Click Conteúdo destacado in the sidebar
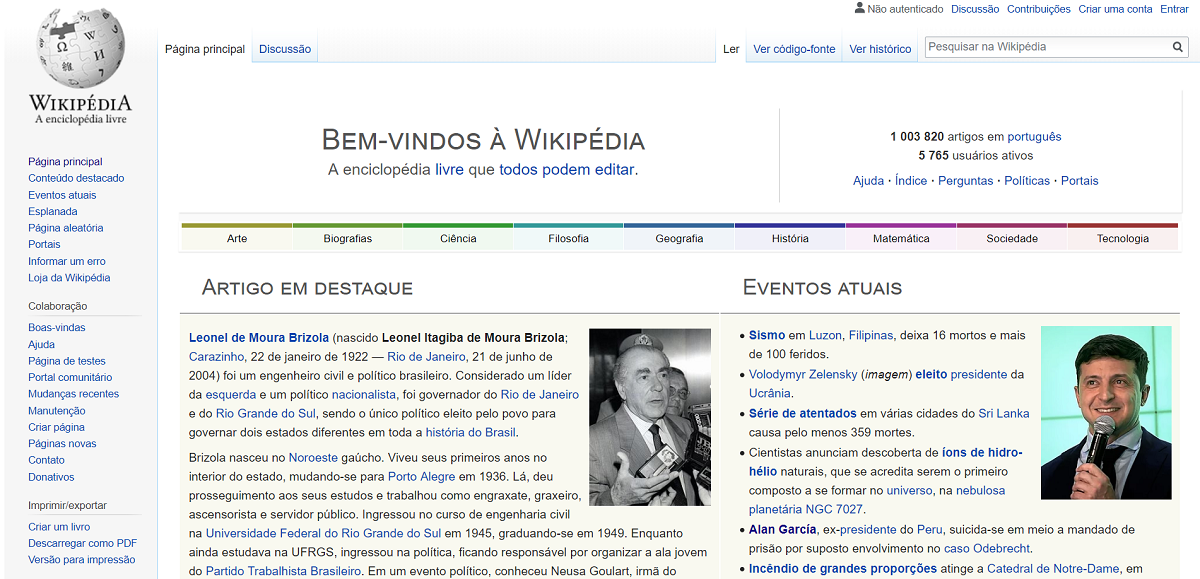 [x=76, y=178]
